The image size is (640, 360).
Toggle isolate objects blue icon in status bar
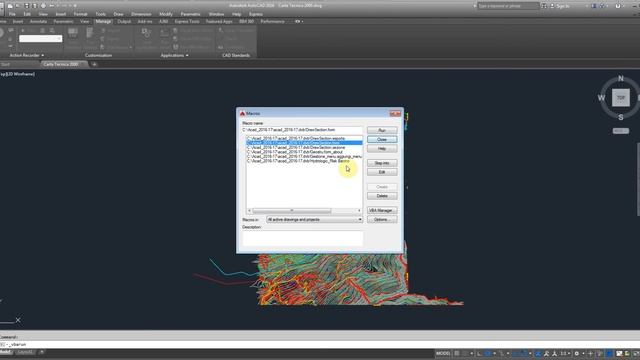609,353
